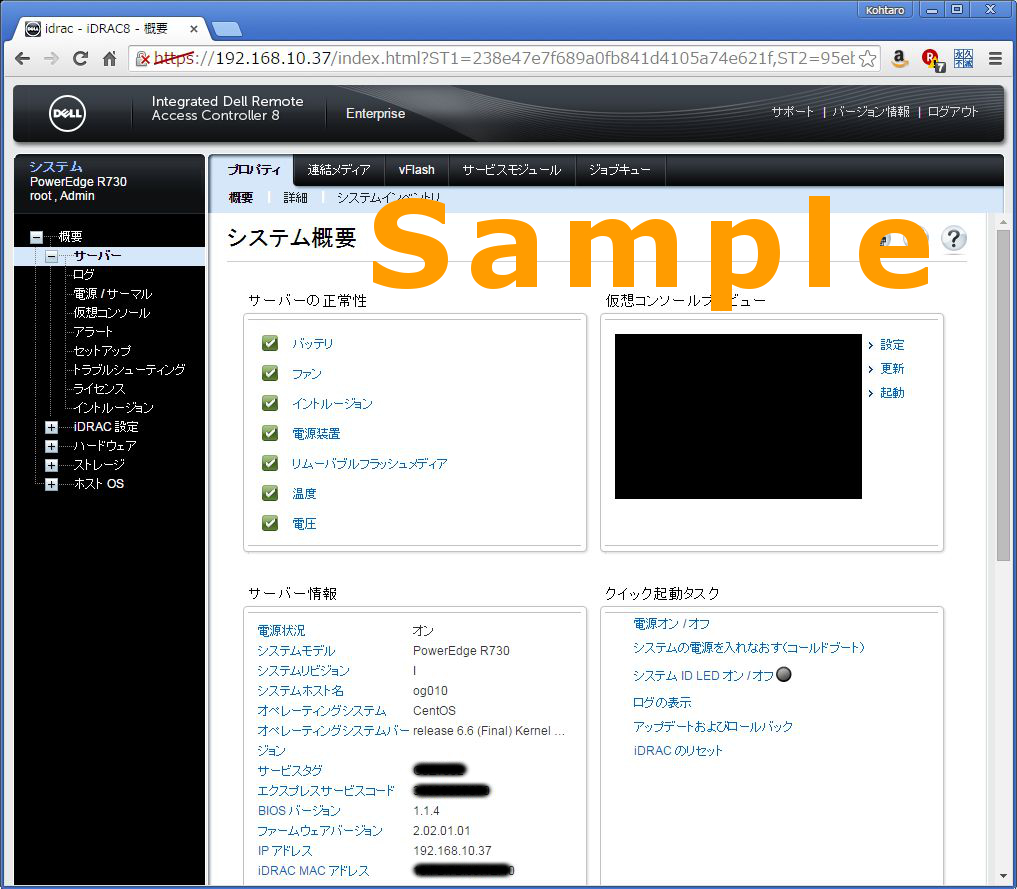The height and width of the screenshot is (889, 1017).
Task: Collapse the サーバー tree node
Action: coord(51,256)
